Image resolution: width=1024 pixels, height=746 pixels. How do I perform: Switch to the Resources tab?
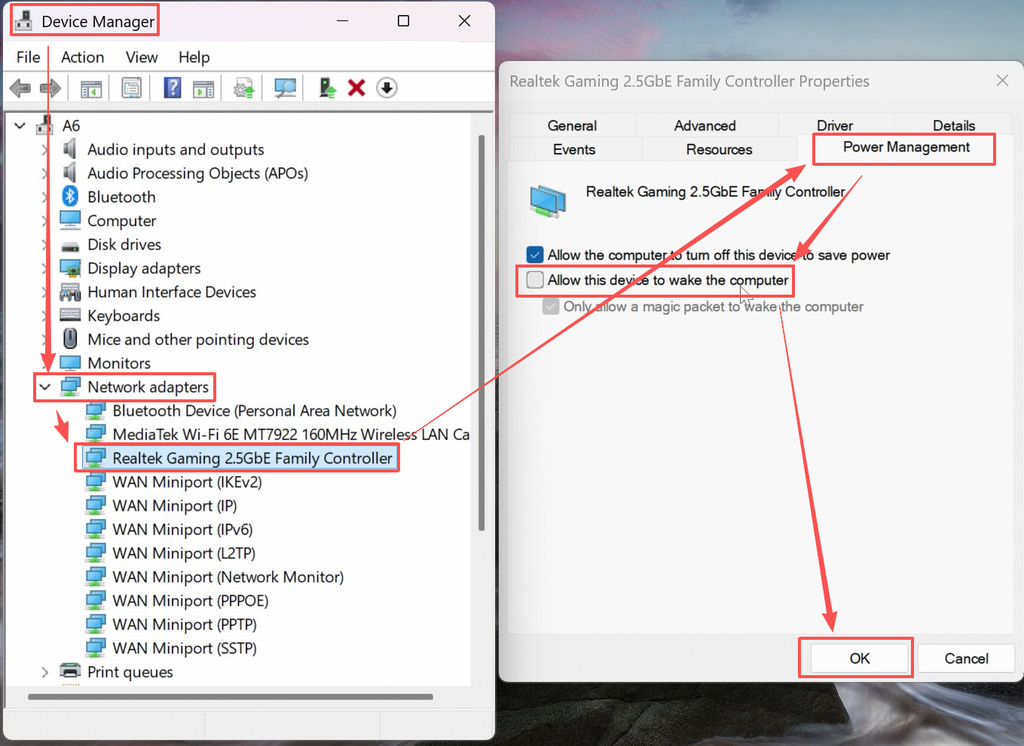point(719,150)
